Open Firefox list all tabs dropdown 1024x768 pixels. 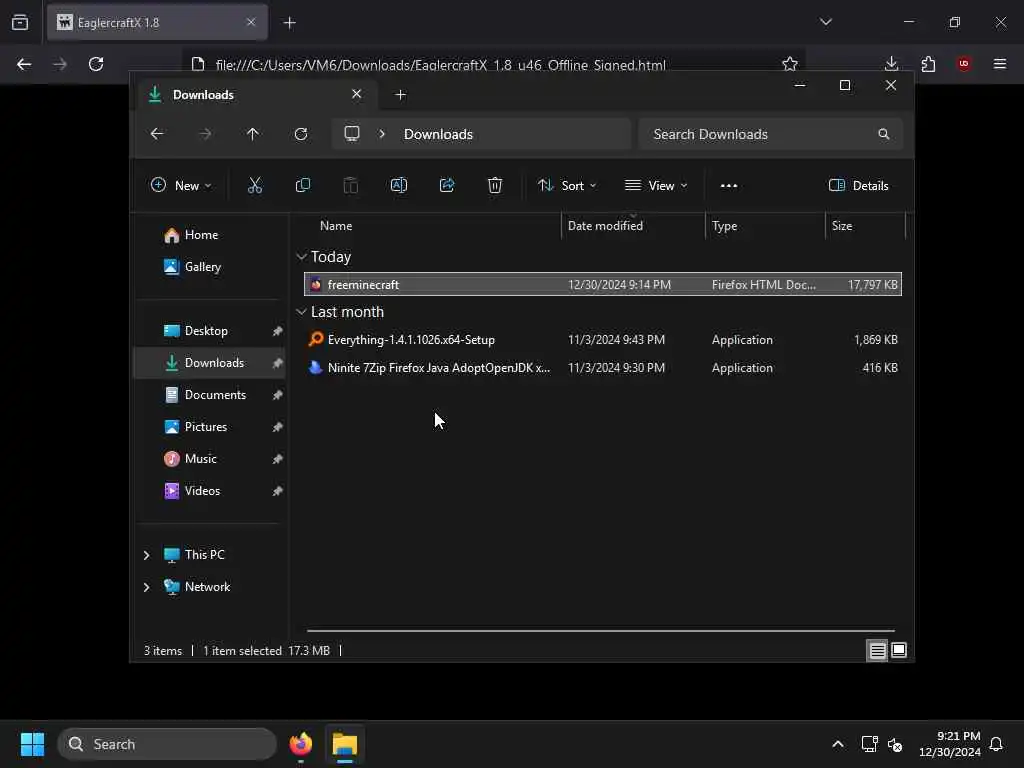point(826,22)
